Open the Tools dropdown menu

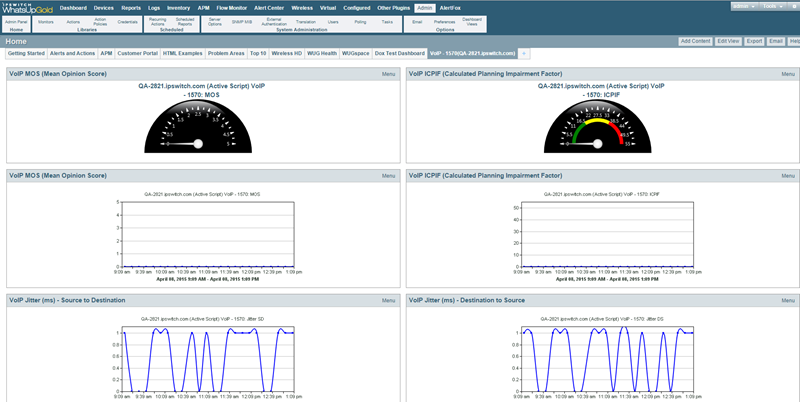[x=772, y=6]
